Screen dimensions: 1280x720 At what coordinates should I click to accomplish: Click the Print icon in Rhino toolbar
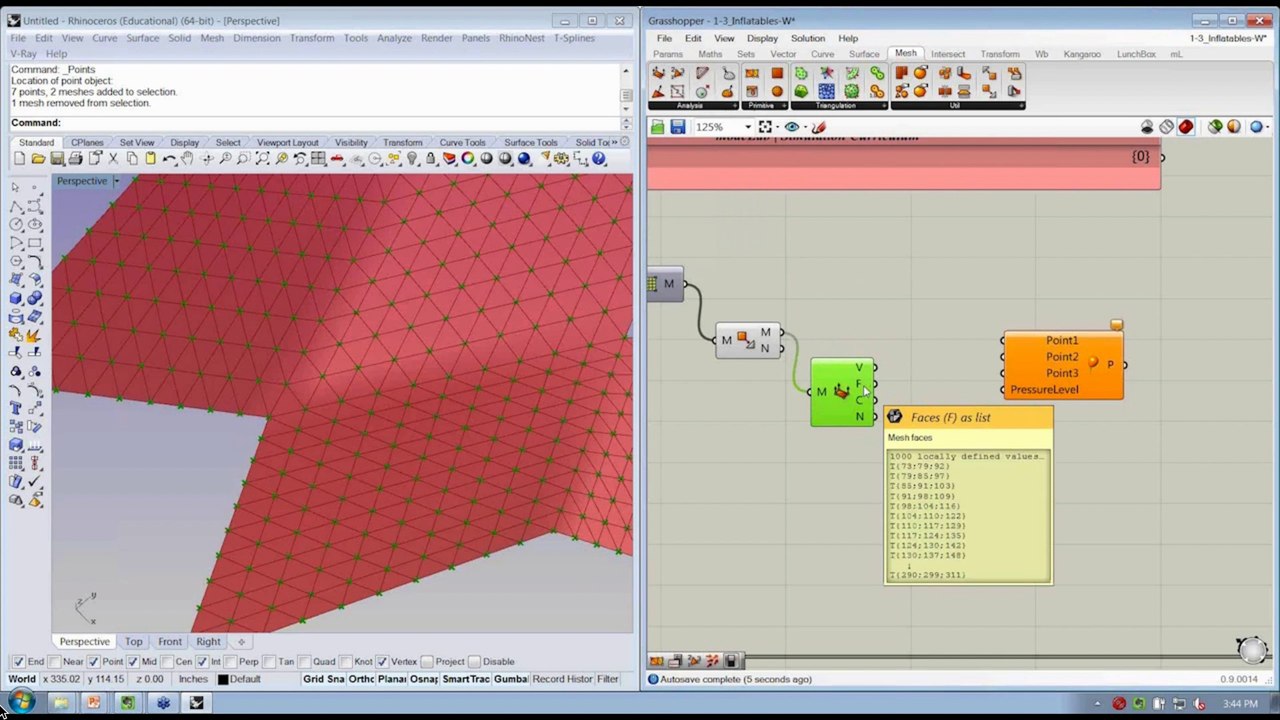tap(75, 159)
